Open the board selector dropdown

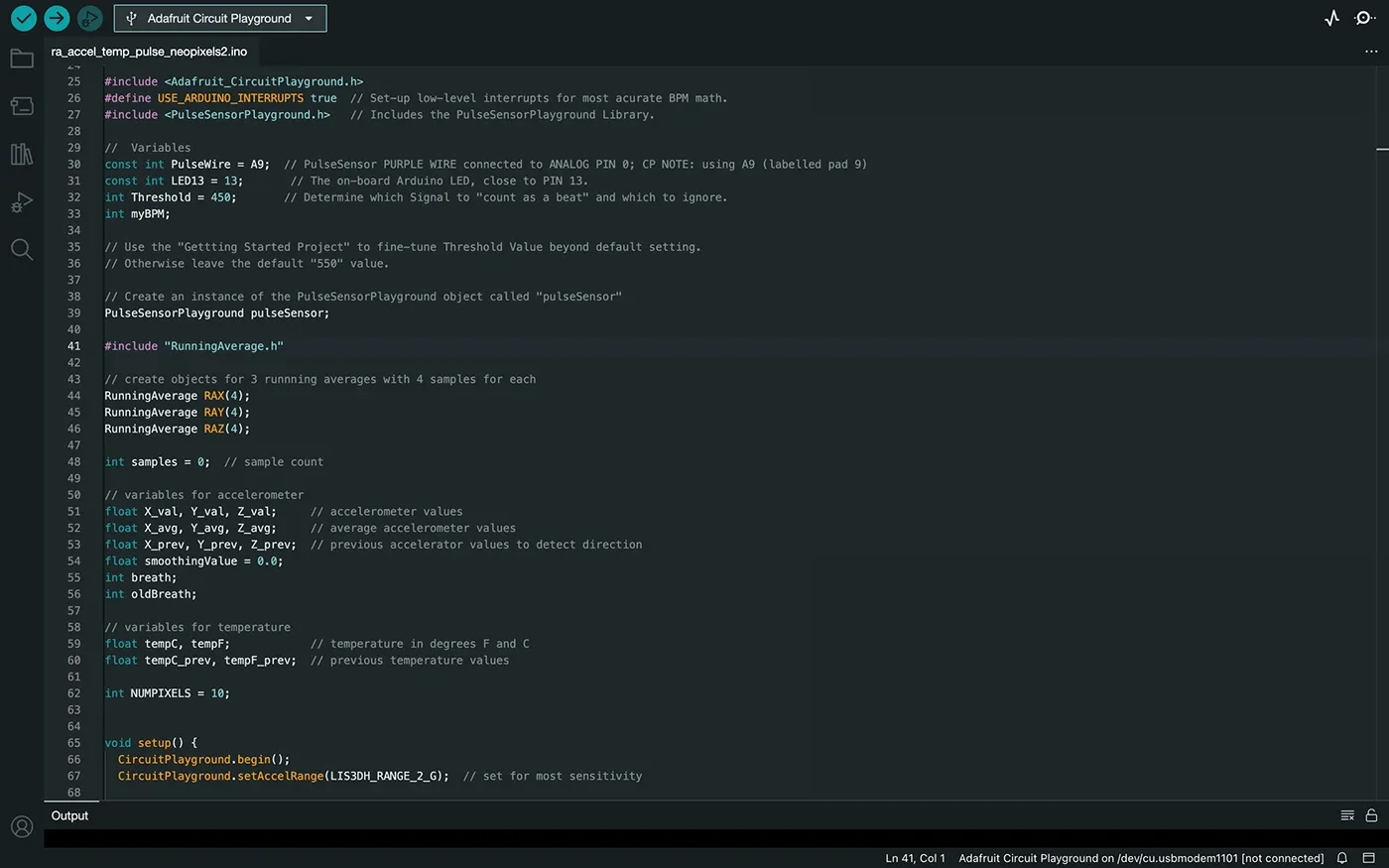click(x=219, y=18)
